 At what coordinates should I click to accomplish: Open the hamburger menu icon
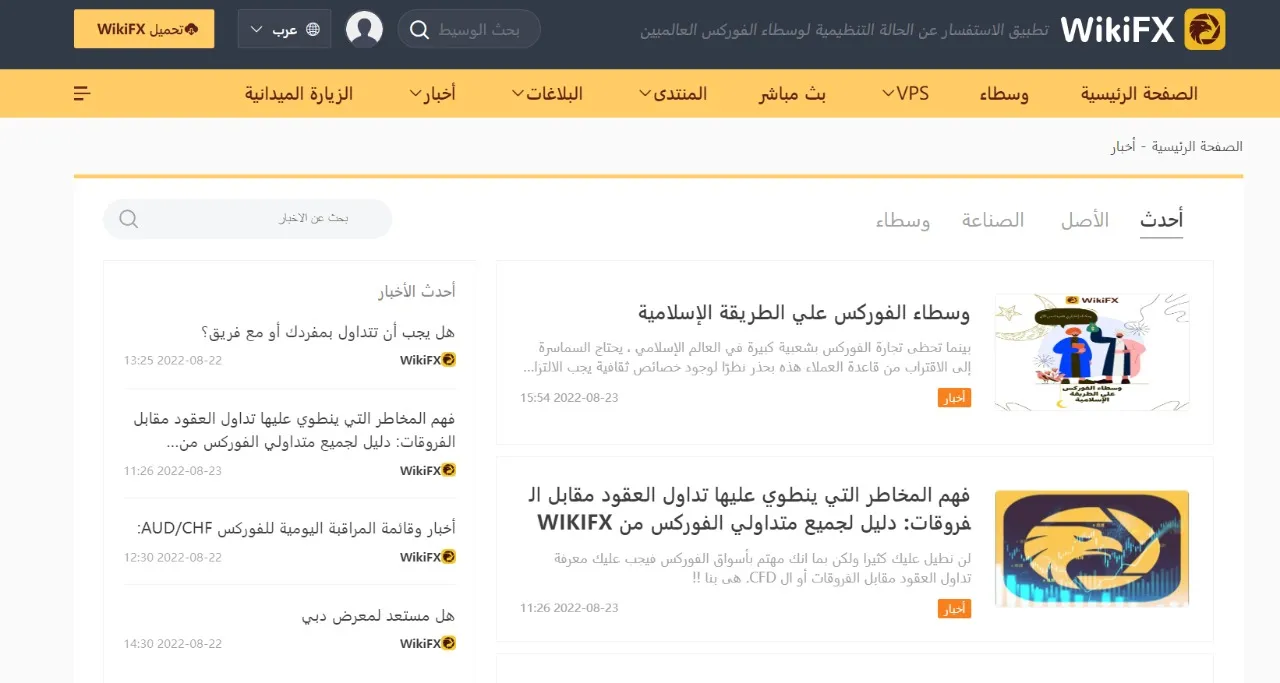pyautogui.click(x=83, y=93)
